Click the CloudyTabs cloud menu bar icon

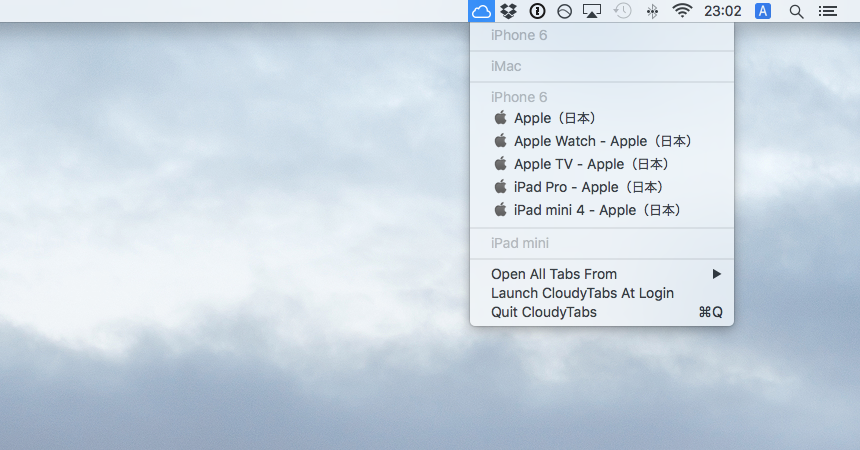[481, 11]
